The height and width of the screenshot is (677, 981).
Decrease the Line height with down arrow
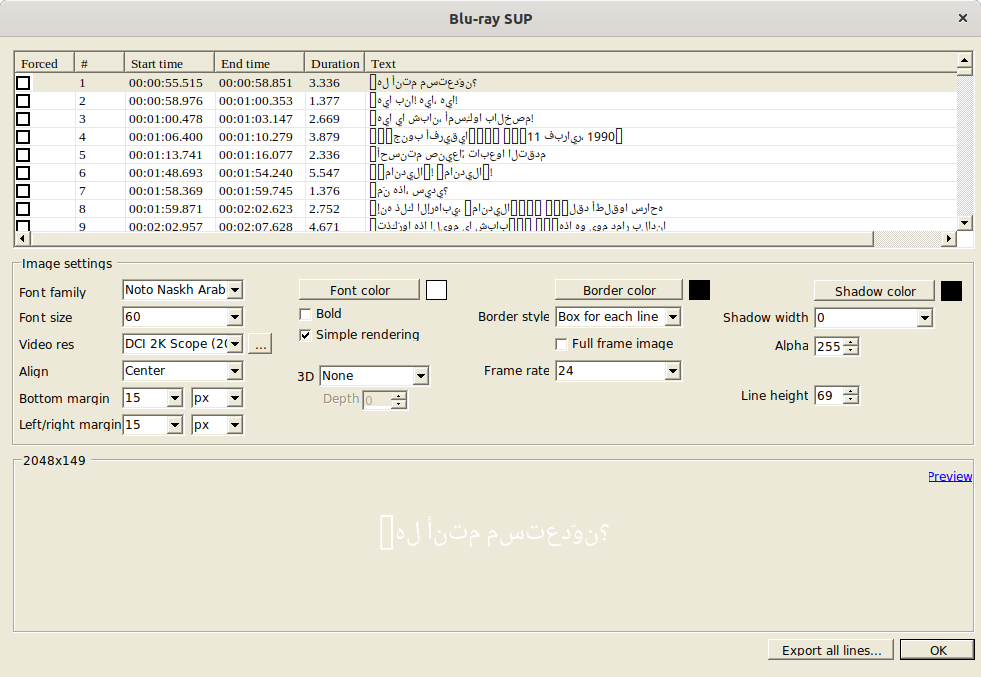(851, 400)
